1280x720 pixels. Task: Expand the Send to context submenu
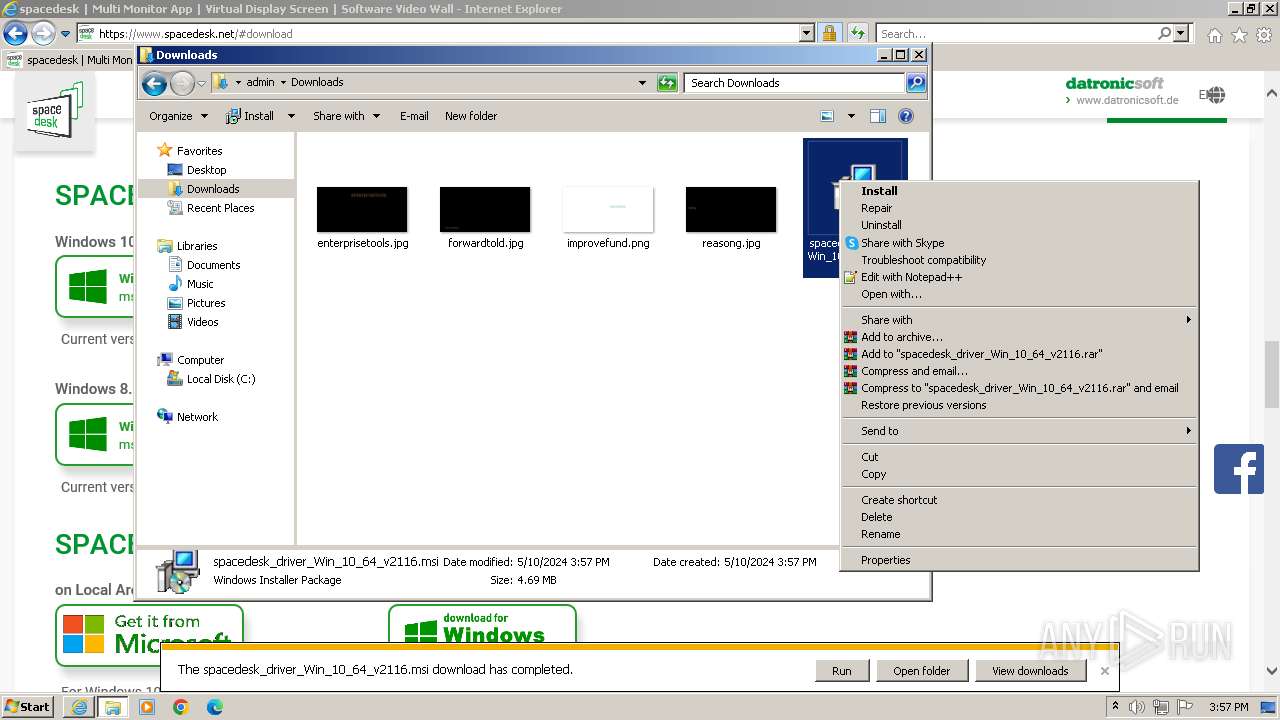(1019, 431)
